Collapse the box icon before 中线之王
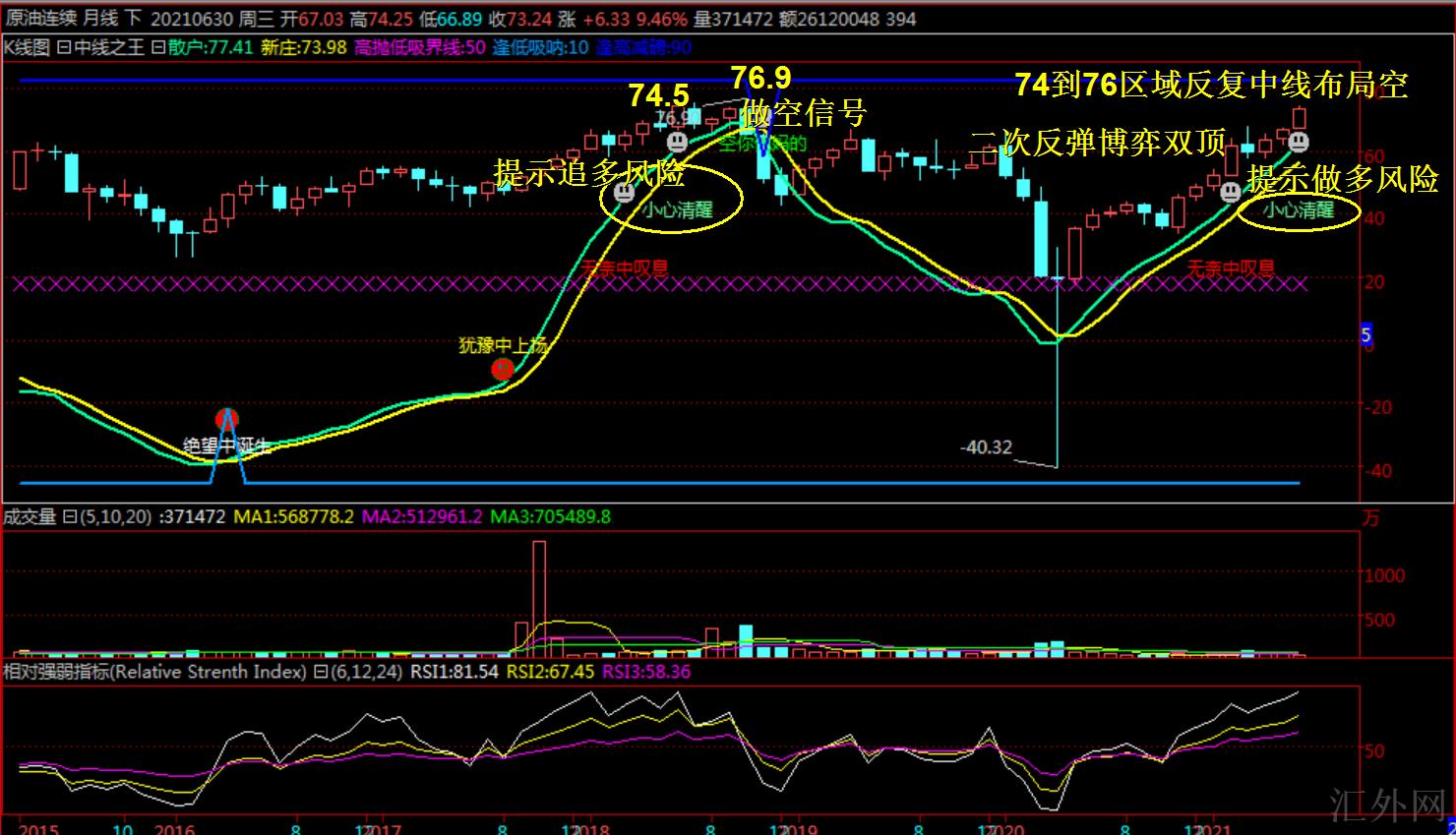The image size is (1456, 835). pos(63,47)
